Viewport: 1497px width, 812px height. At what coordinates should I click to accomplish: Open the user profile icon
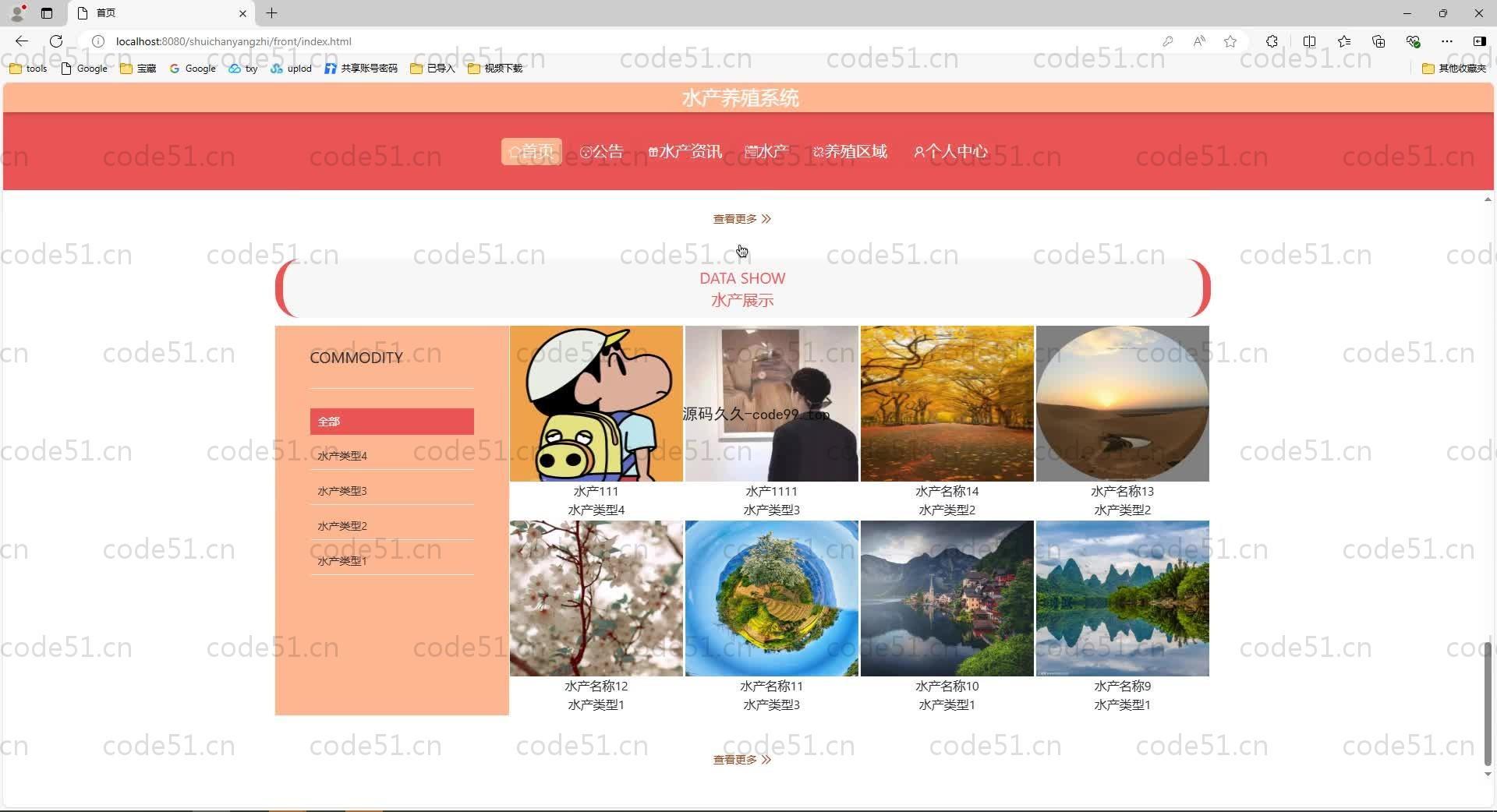click(17, 12)
